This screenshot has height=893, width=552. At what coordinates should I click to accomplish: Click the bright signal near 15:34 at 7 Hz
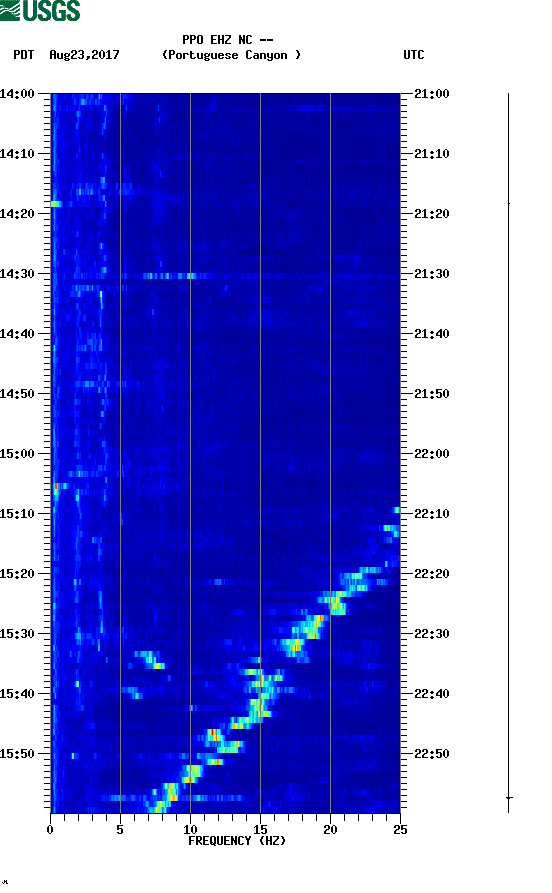point(150,659)
